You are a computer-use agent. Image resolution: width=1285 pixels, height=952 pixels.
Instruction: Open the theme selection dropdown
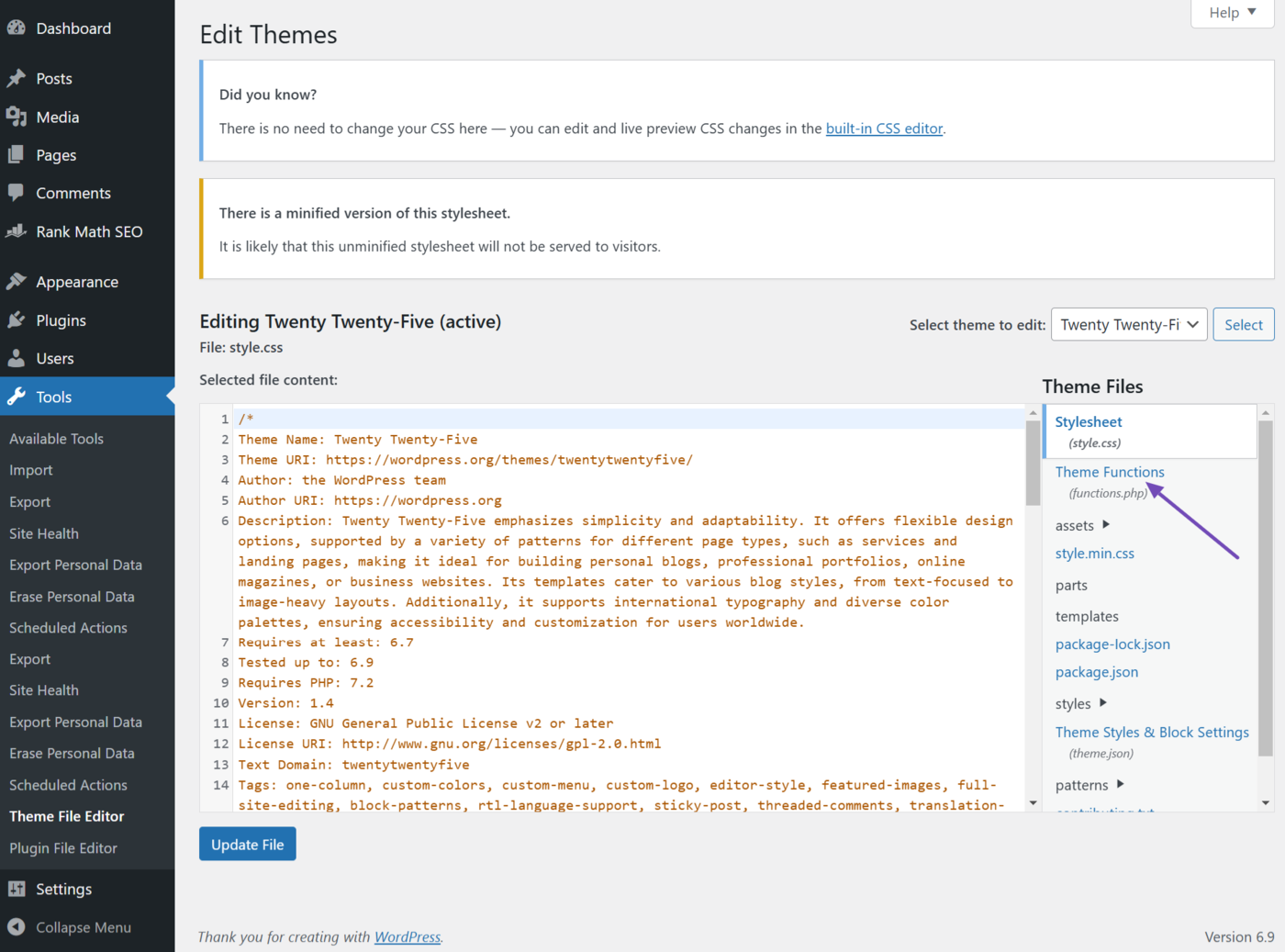[x=1129, y=324]
